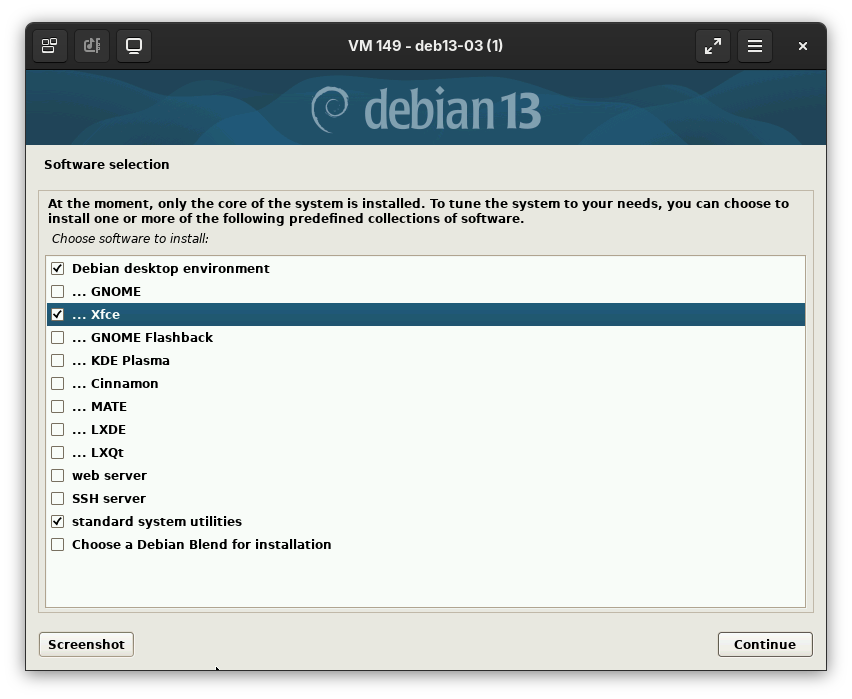Enable the Cinnamon desktop checkbox

click(x=58, y=384)
